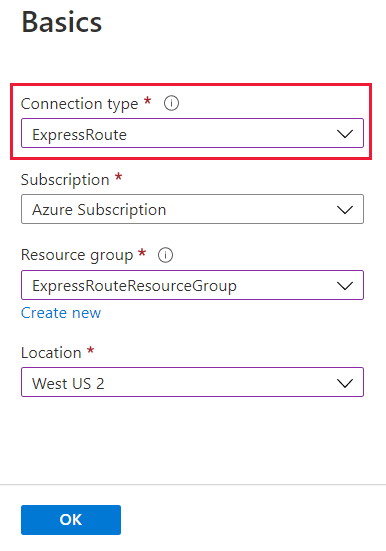
Task: Open the ExpressRouteResourceGroup dropdown
Action: (192, 285)
